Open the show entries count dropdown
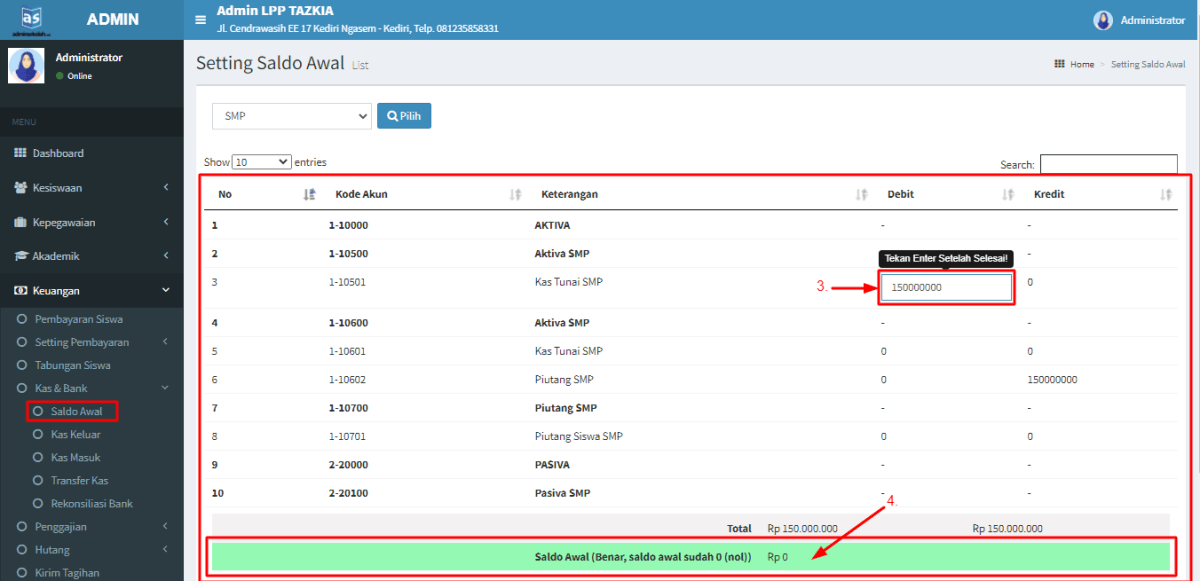Viewport: 1200px width, 581px height. pyautogui.click(x=261, y=162)
